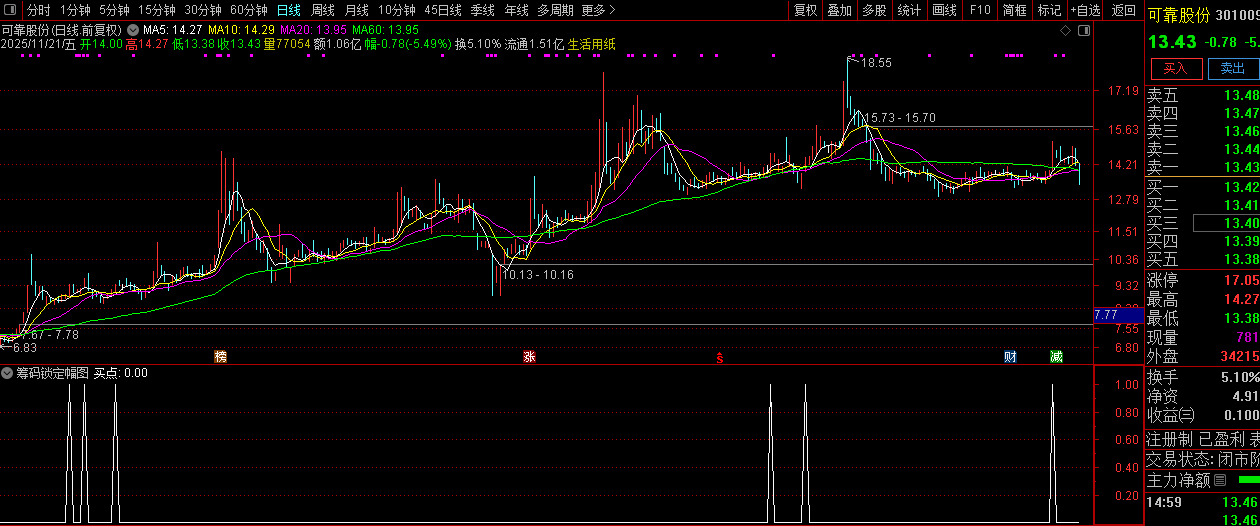Screen dimensions: 1260x526
Task: Click the red icon at top-left corner
Action: [x=11, y=9]
